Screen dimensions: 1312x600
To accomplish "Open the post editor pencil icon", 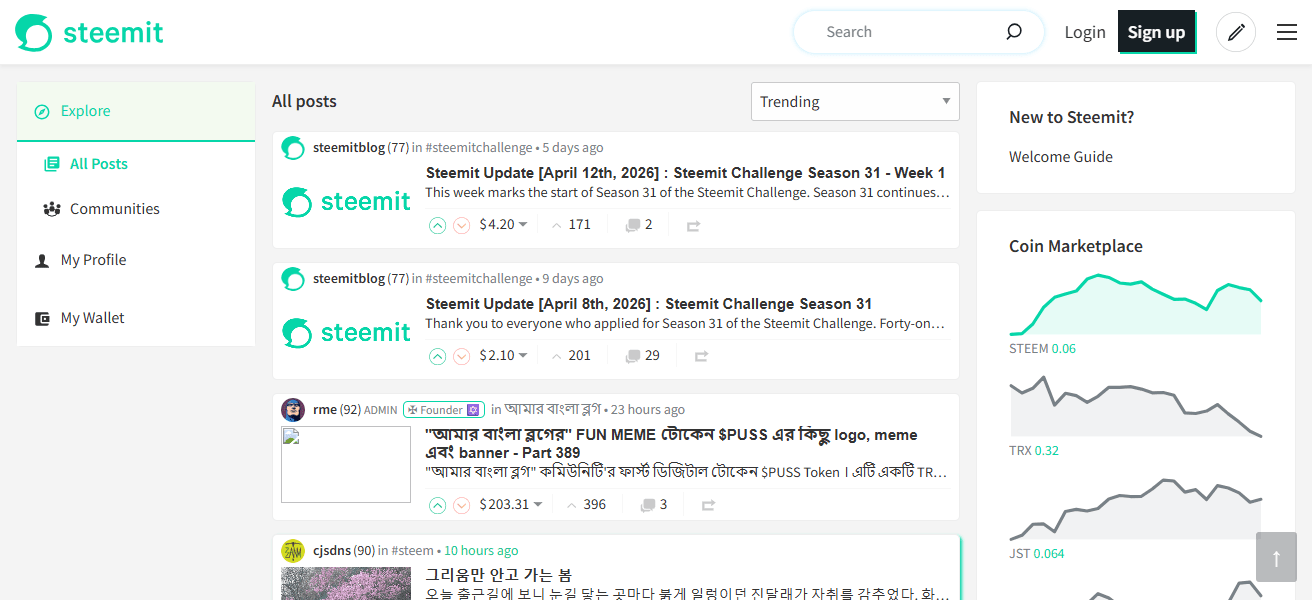I will point(1236,32).
